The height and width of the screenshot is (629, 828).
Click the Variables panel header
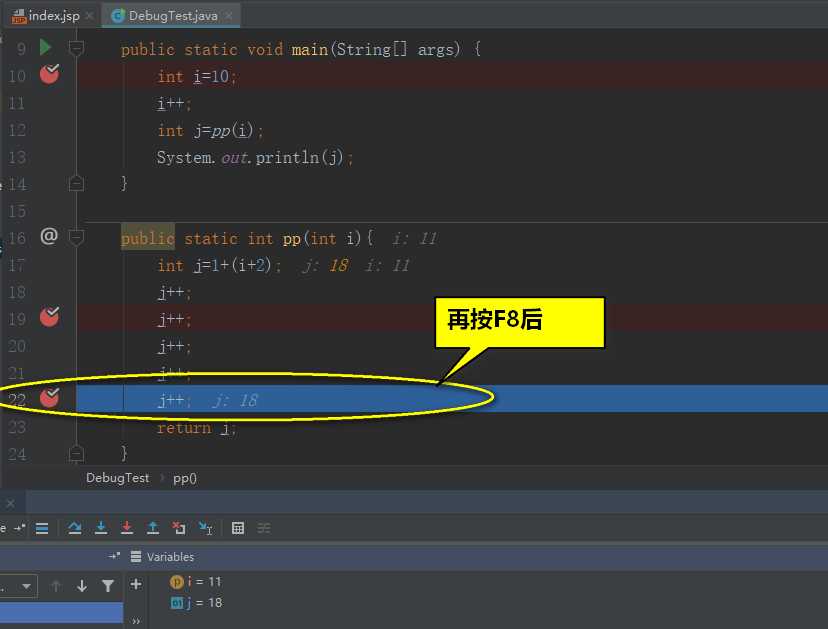(170, 557)
